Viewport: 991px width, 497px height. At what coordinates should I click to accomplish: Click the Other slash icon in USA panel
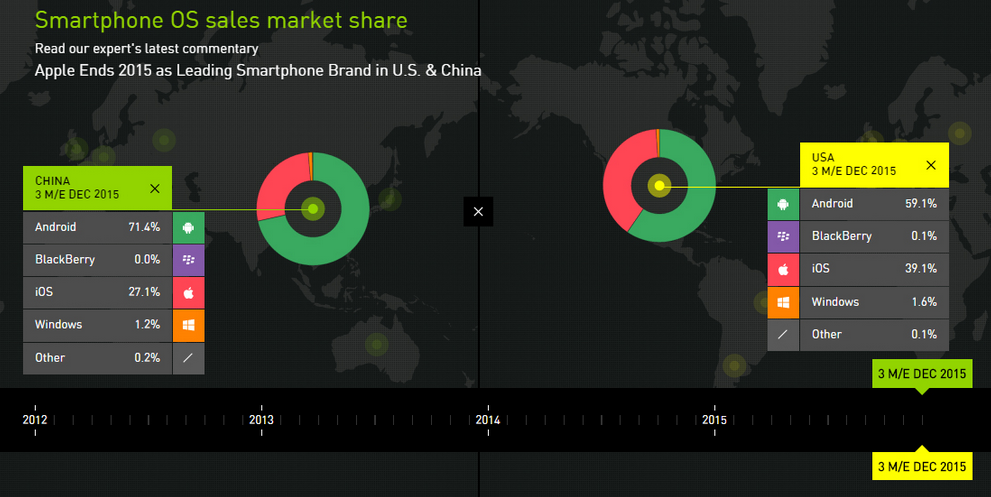783,334
